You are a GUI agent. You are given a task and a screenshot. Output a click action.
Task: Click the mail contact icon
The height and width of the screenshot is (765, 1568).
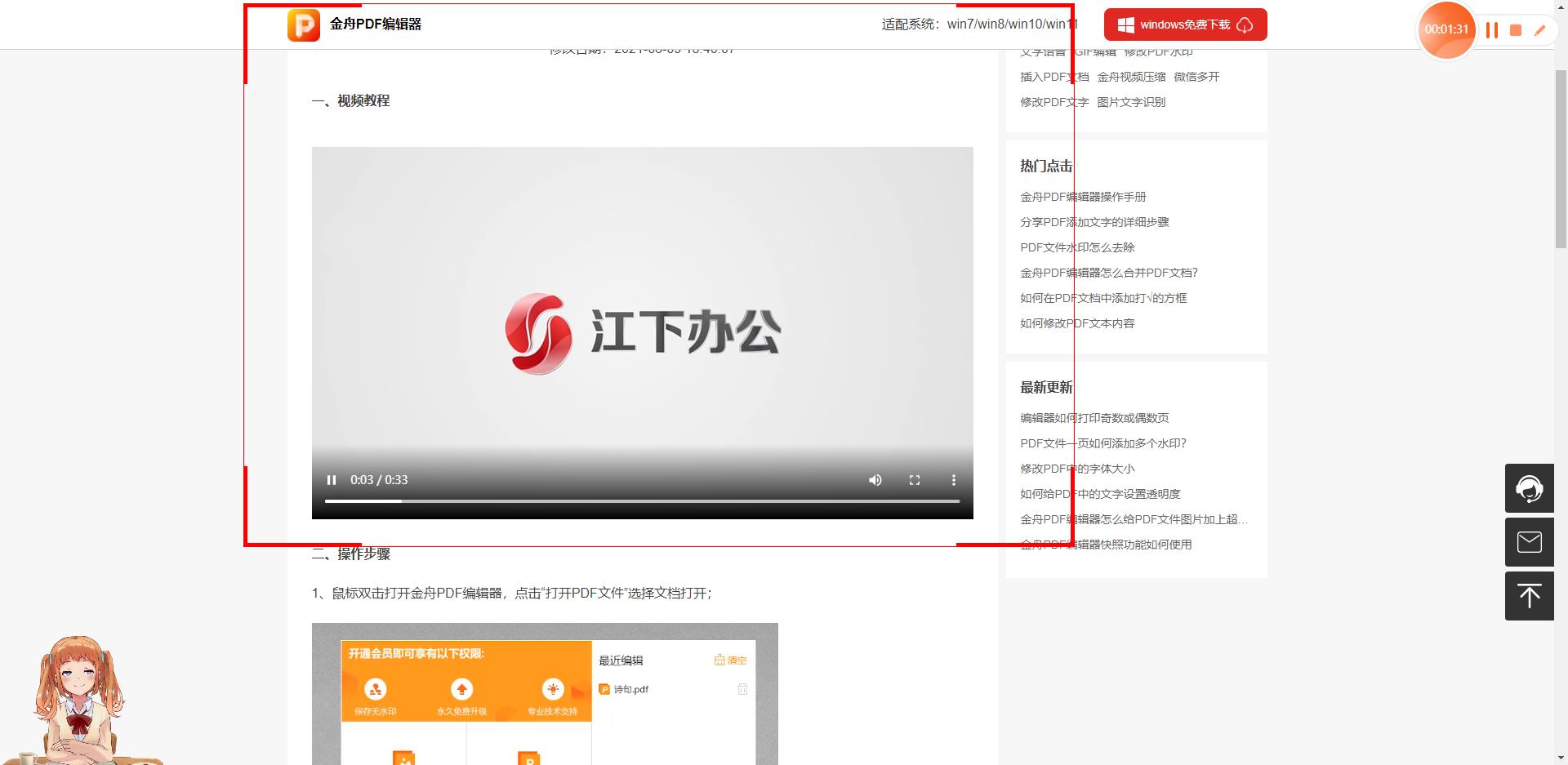[x=1529, y=541]
